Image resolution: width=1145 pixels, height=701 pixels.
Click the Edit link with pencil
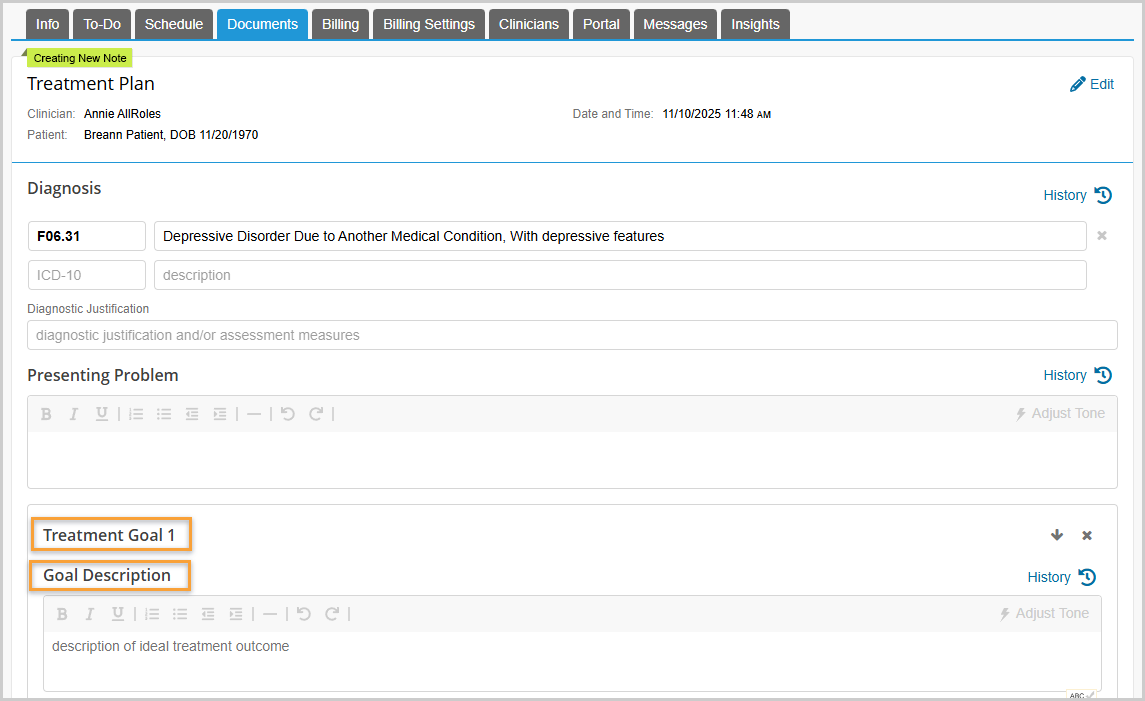coord(1092,84)
